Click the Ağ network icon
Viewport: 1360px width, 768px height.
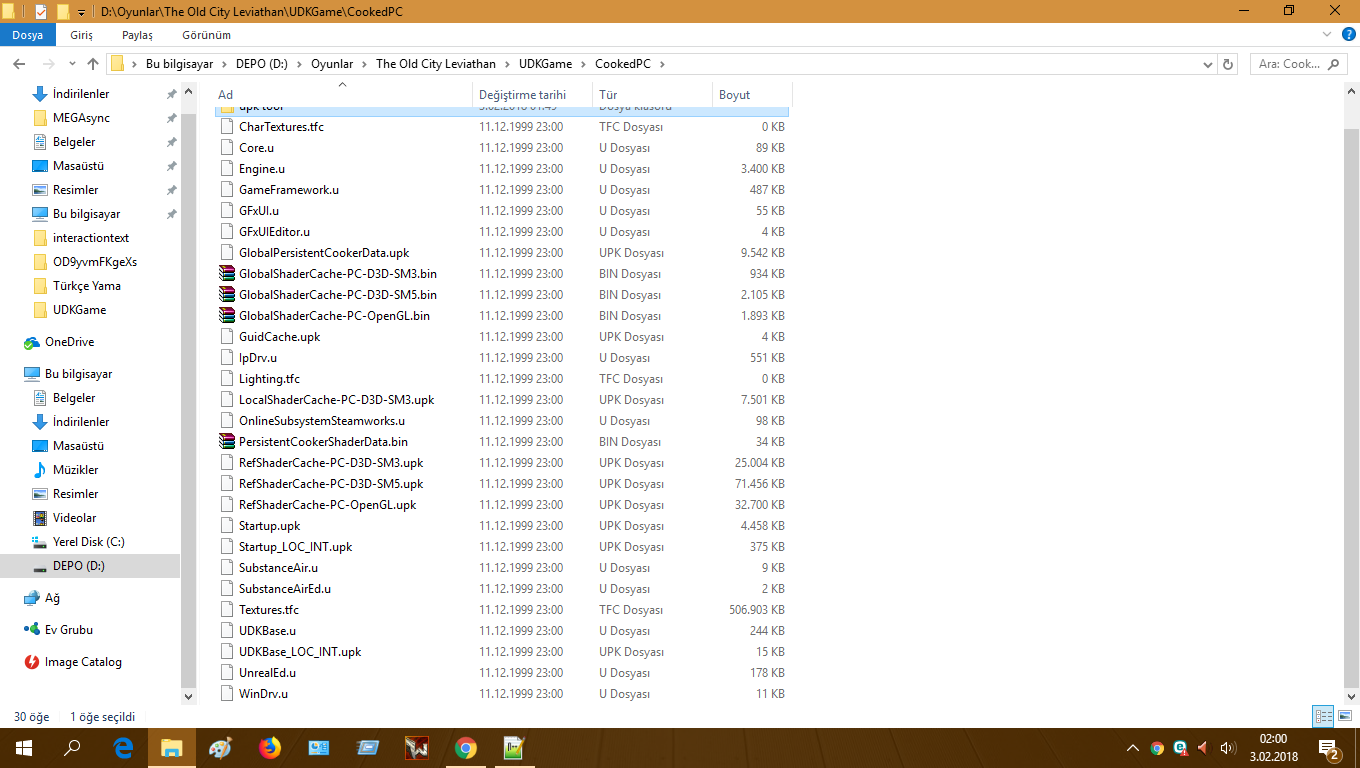(x=32, y=598)
